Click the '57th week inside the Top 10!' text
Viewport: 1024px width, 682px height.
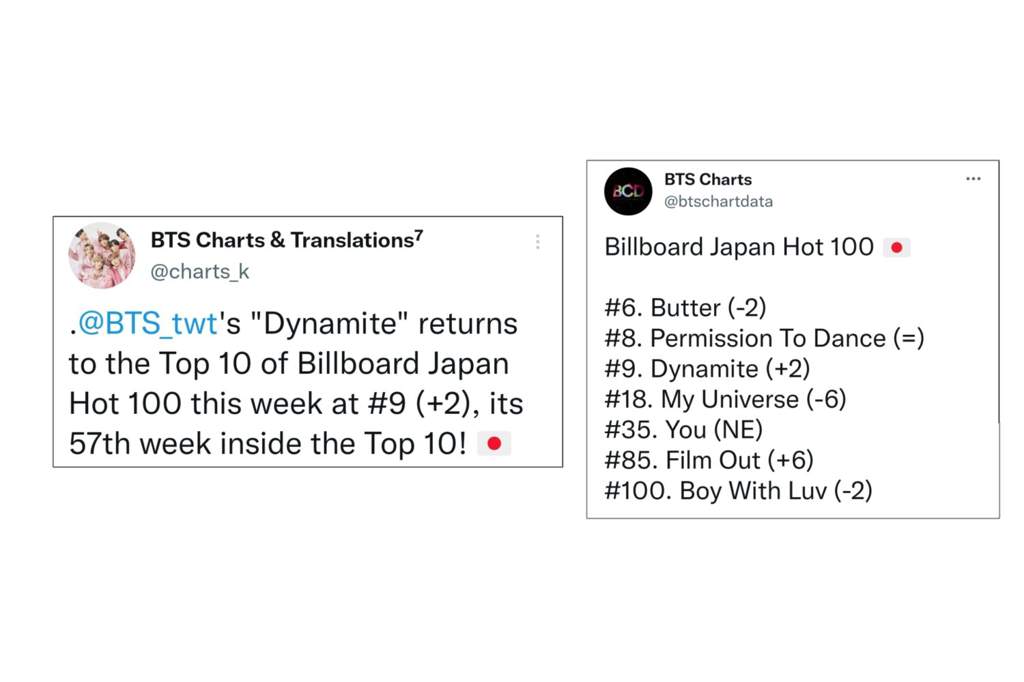[268, 444]
